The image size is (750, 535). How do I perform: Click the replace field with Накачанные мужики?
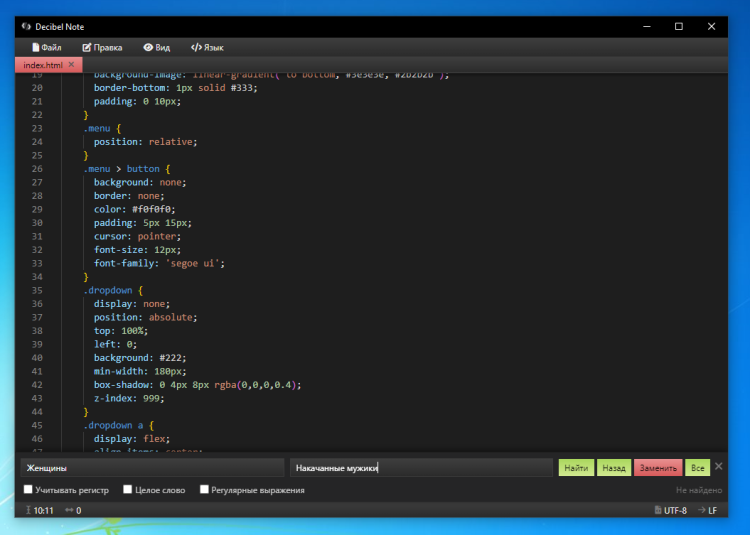pyautogui.click(x=420, y=468)
